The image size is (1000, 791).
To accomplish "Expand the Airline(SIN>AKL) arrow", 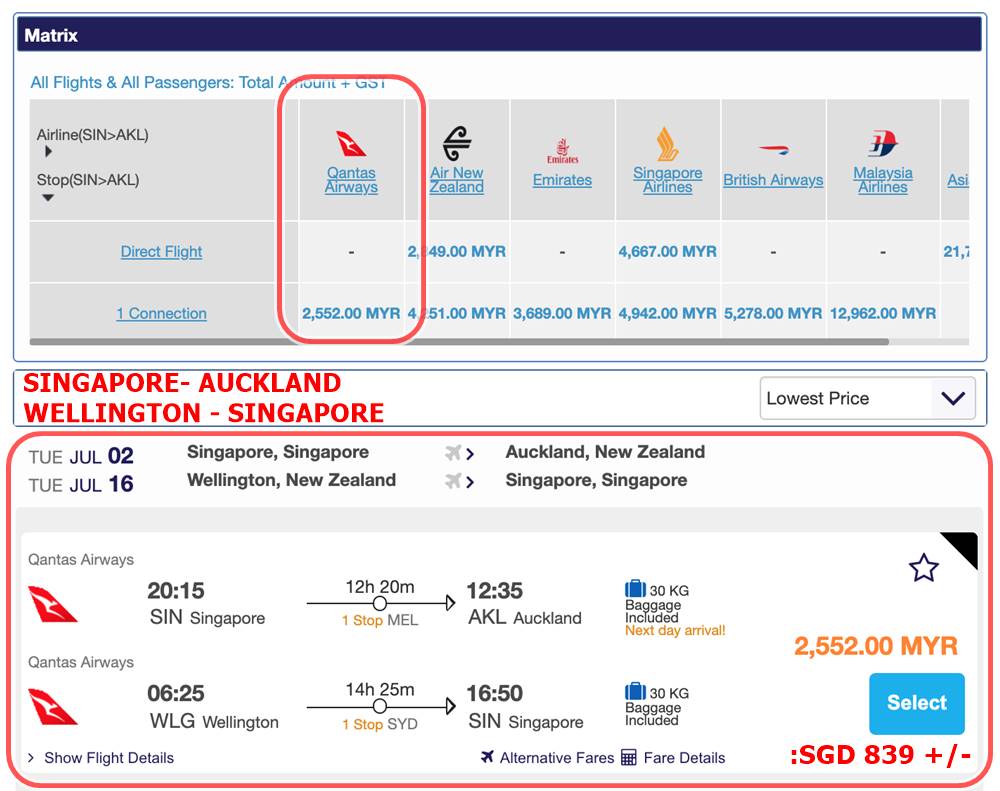I will tap(48, 152).
